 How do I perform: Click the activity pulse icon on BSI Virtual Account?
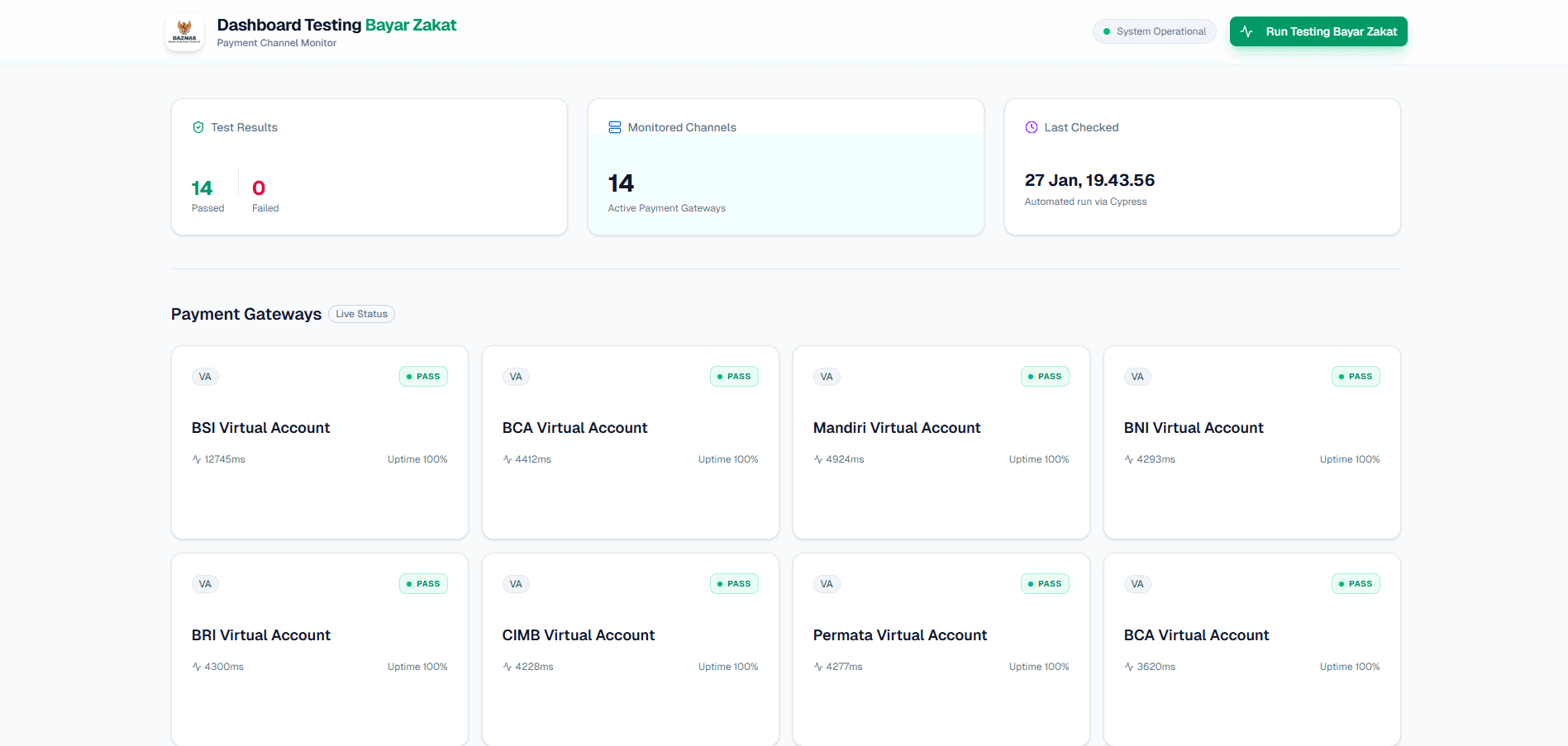click(195, 459)
